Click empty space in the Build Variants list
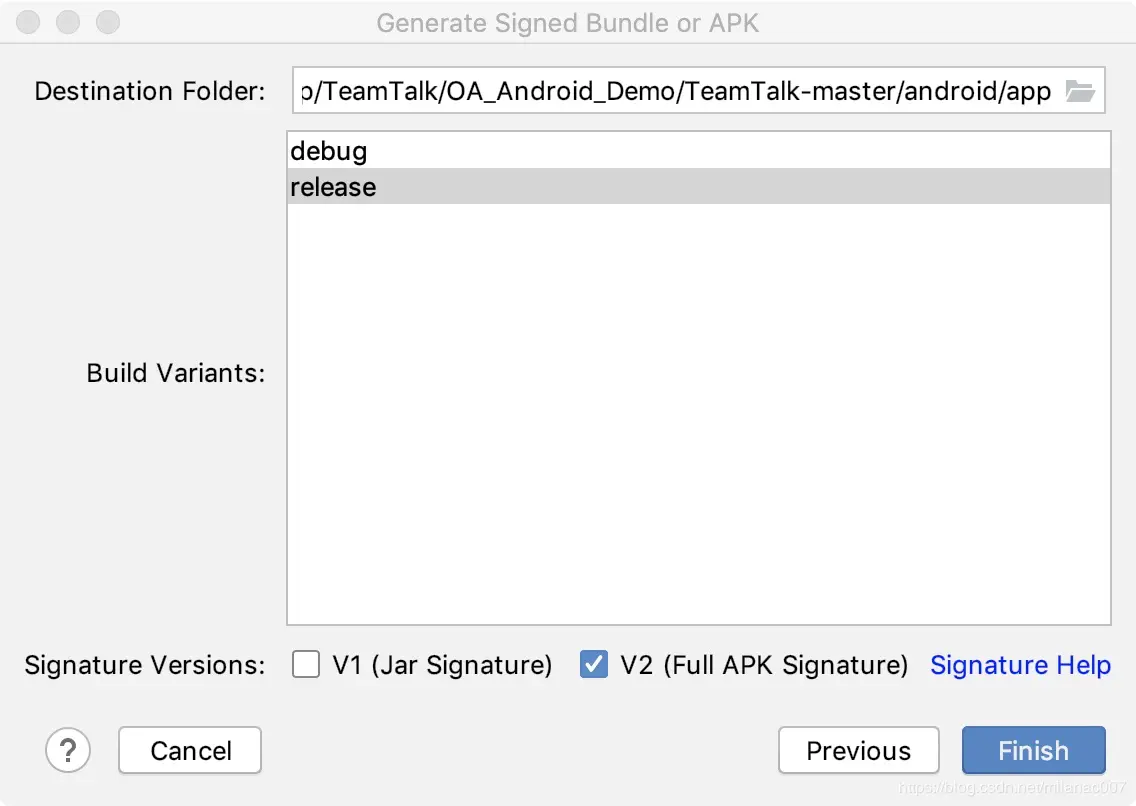Screen dimensions: 1136x806 (x=698, y=420)
